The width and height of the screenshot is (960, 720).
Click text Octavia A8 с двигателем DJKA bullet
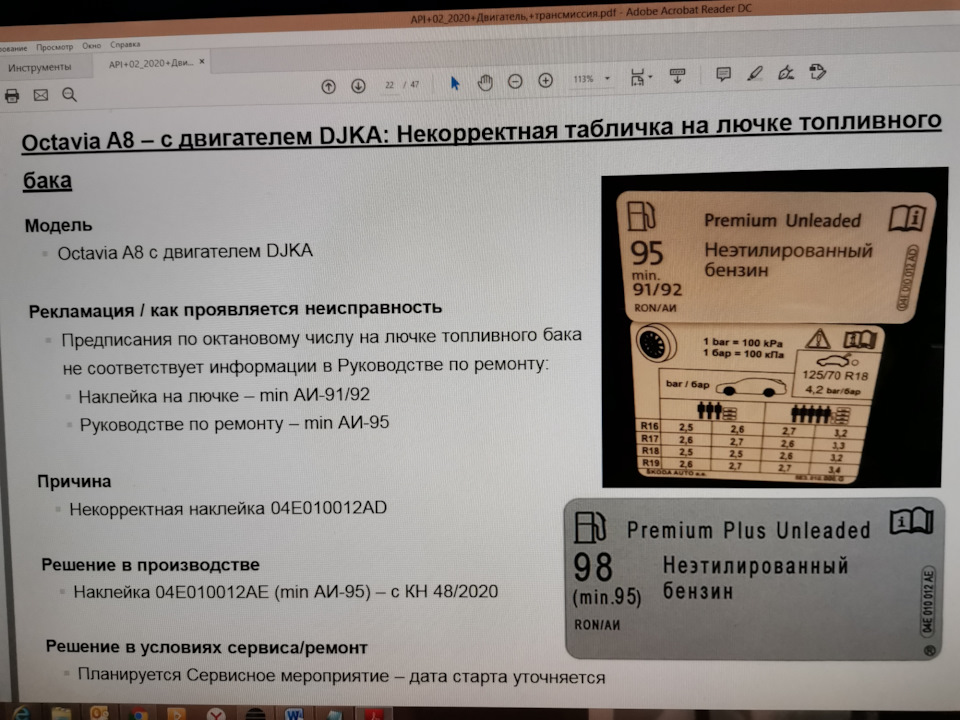tap(185, 252)
